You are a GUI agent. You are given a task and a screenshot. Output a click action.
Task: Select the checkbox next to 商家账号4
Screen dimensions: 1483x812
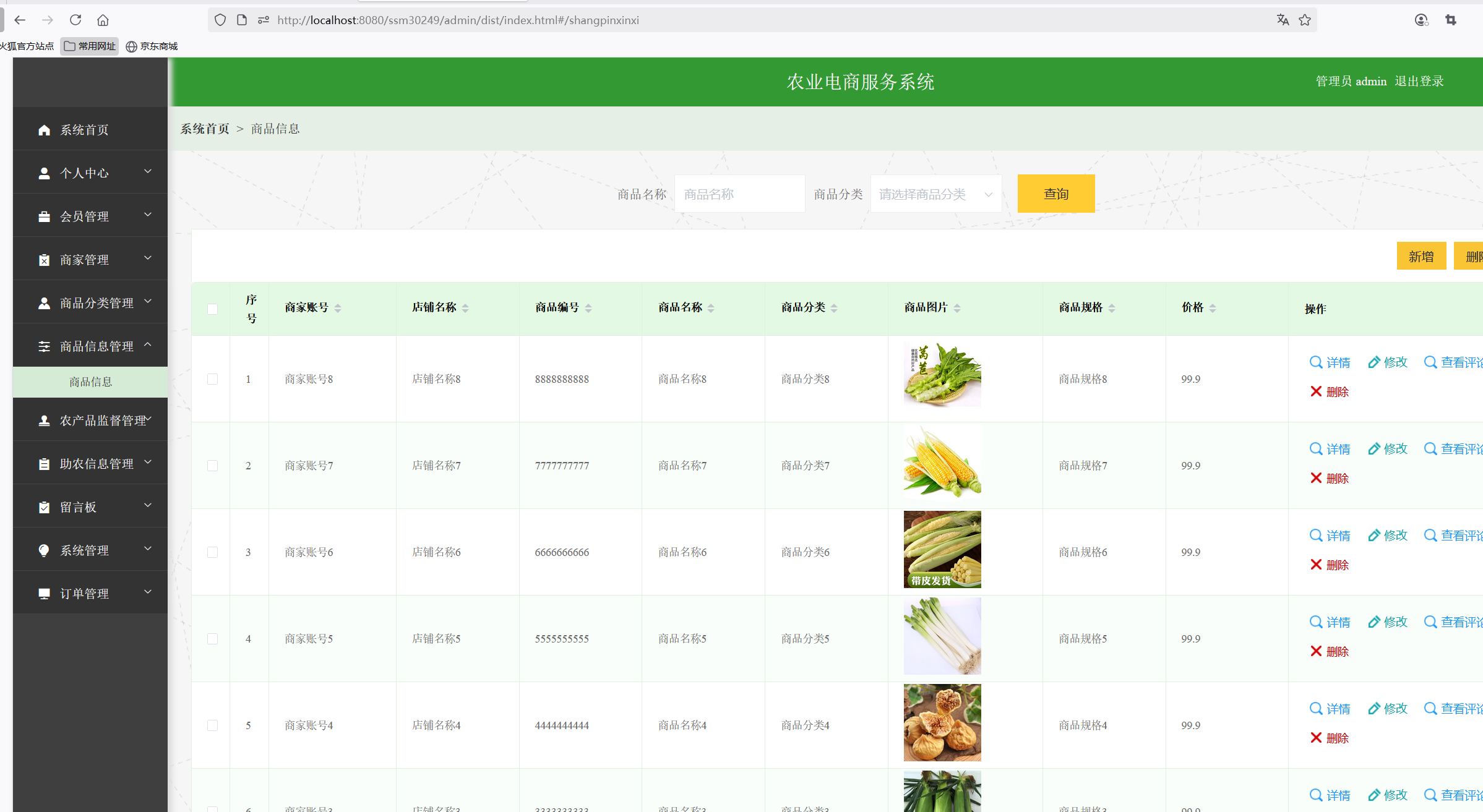click(213, 725)
